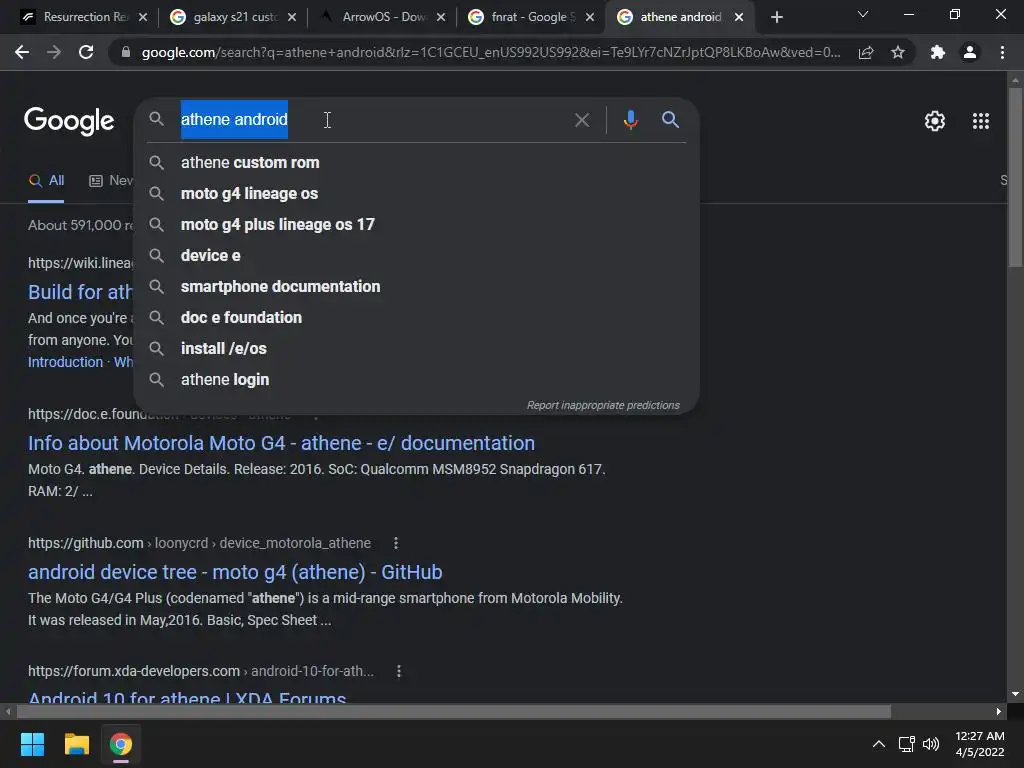Click the vertical scrollbar thumb
The height and width of the screenshot is (768, 1024).
tap(1015, 176)
